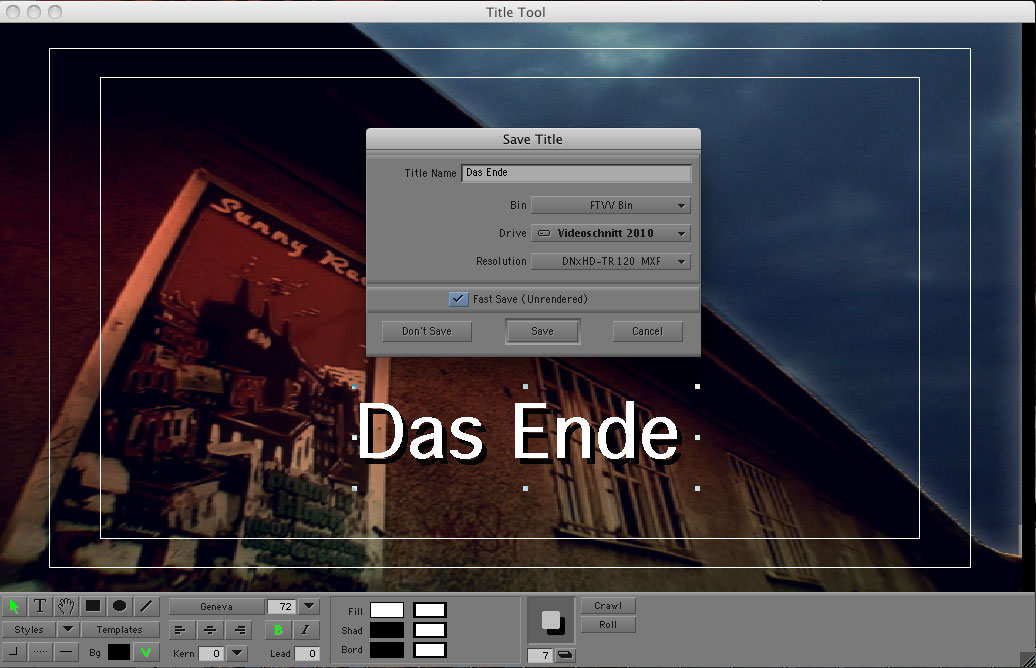
Task: Toggle the green V video background button
Action: pyautogui.click(x=146, y=652)
